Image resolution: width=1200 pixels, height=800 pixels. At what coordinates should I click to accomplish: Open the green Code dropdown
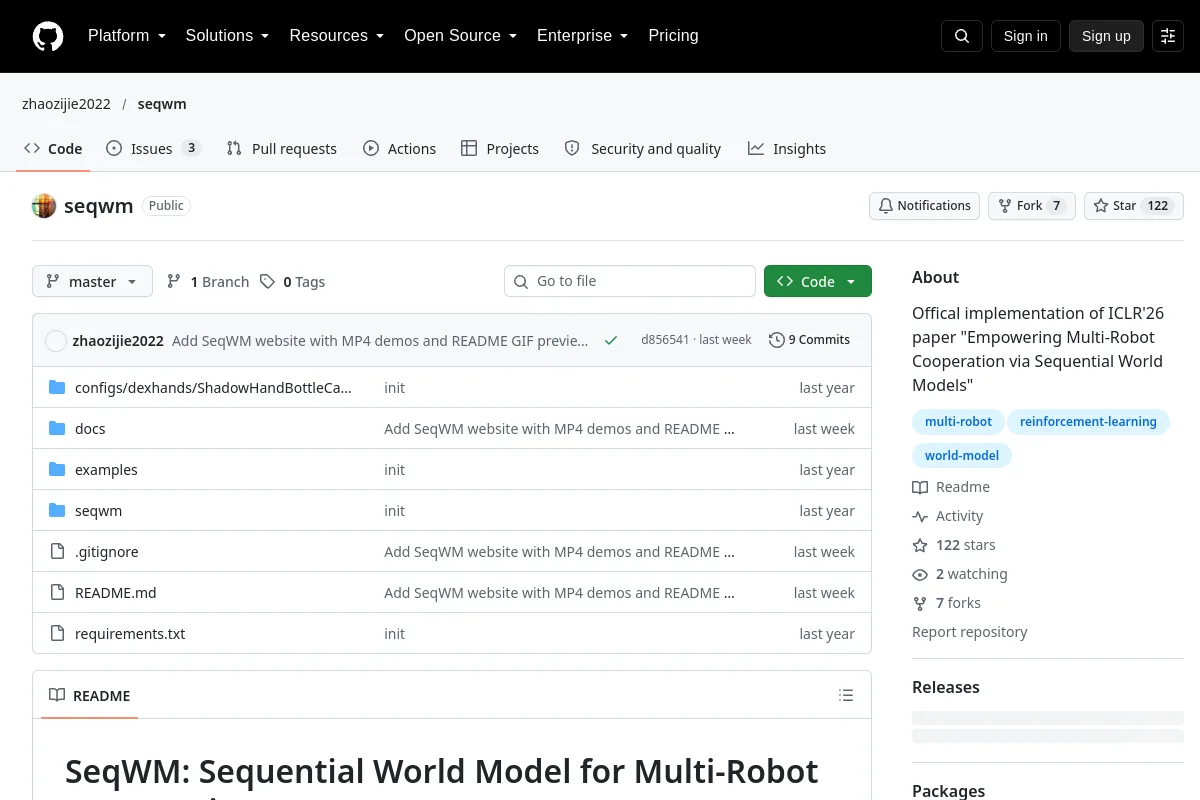click(x=818, y=281)
